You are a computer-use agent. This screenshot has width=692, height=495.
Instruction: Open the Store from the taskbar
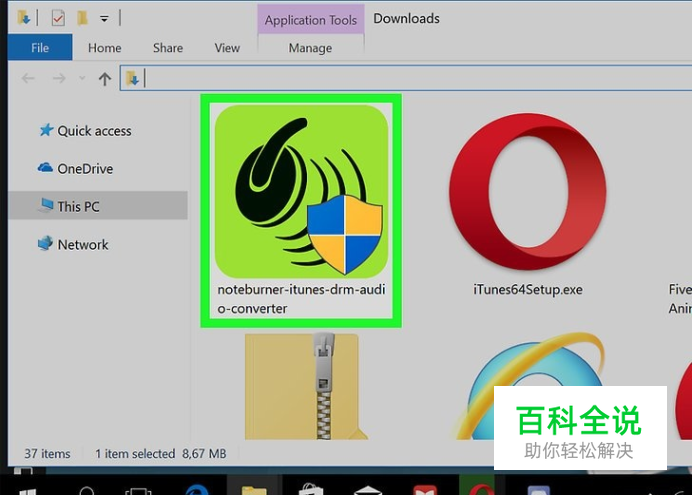coord(311,488)
